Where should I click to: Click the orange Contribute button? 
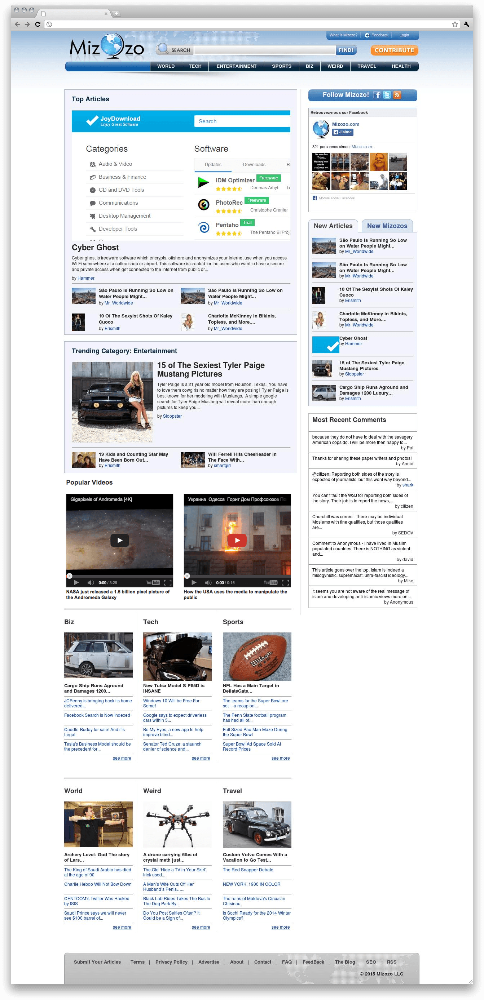[x=394, y=50]
